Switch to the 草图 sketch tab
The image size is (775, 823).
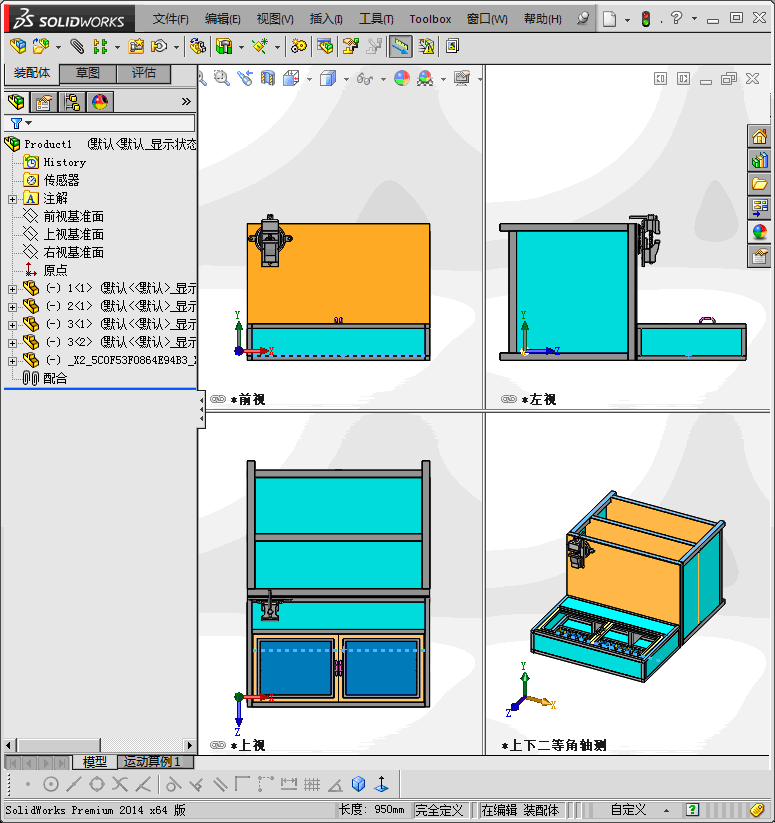coord(88,73)
